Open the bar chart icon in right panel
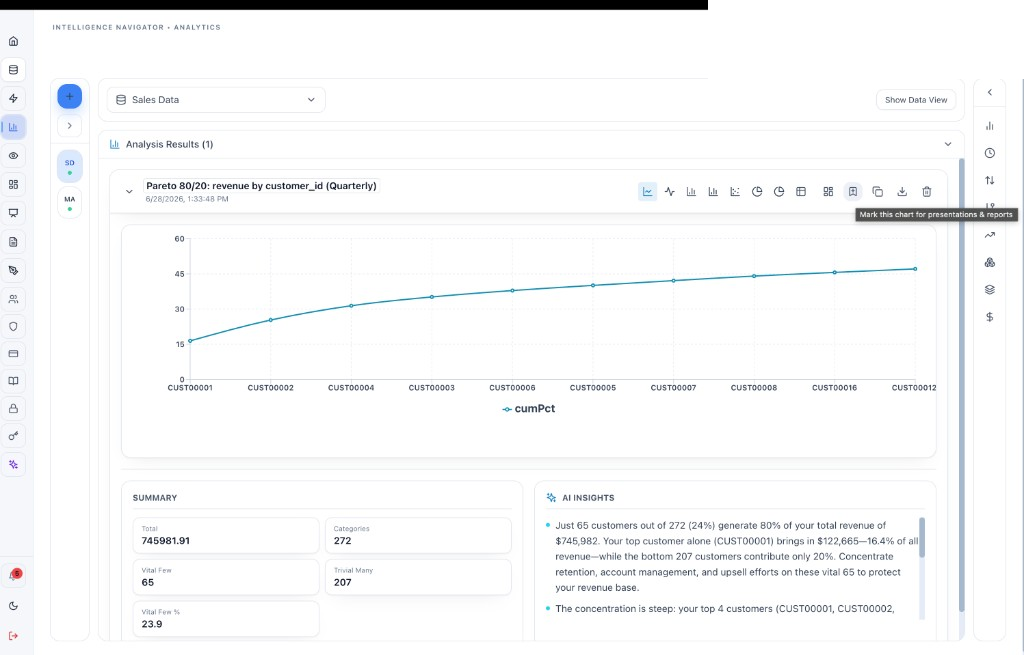1024x655 pixels. [990, 126]
